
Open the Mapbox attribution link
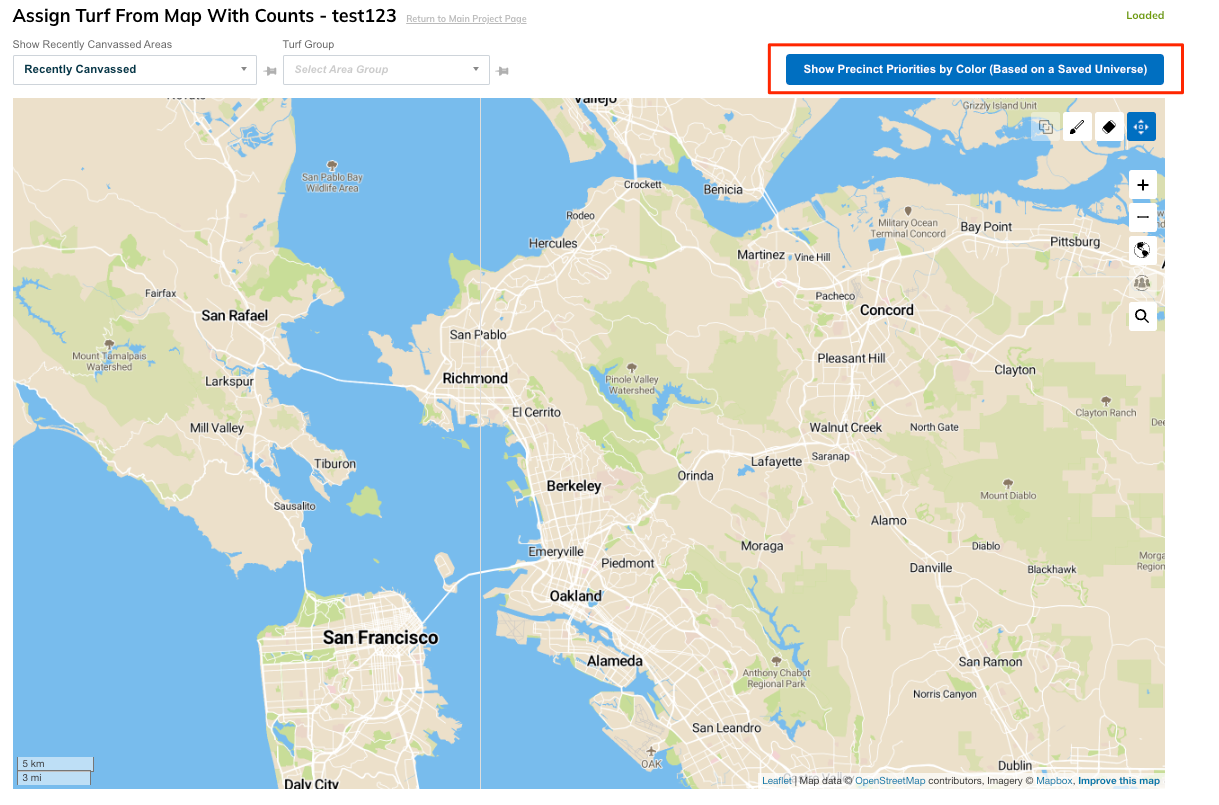[1054, 781]
